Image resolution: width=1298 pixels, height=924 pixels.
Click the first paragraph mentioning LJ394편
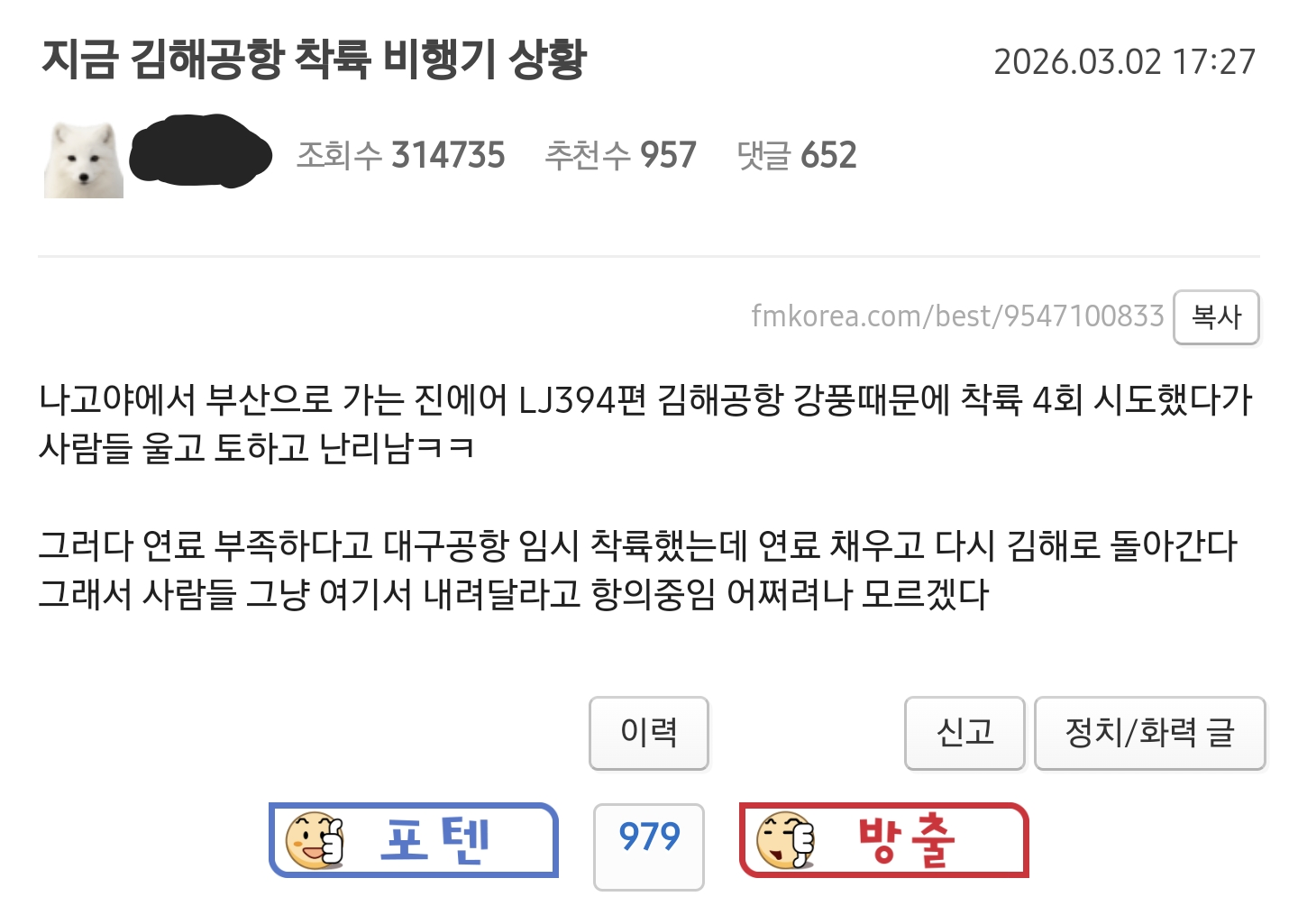(x=645, y=424)
